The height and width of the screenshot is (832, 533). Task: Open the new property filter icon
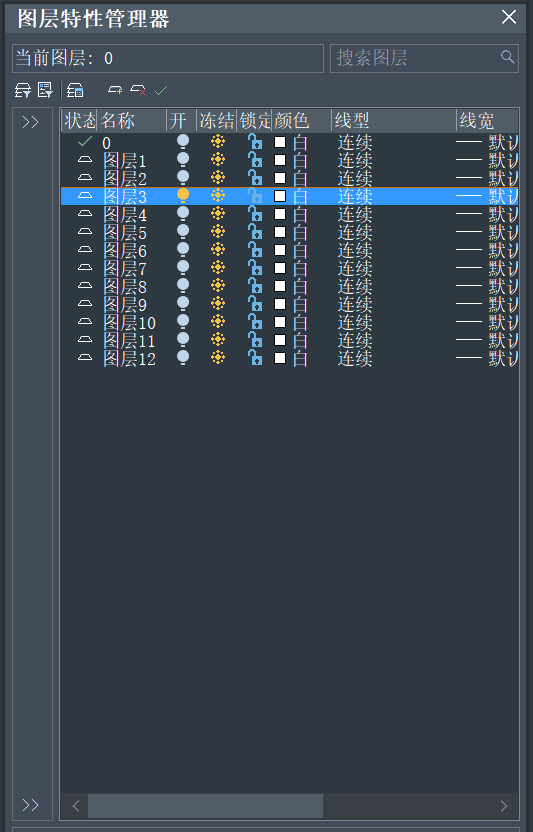tap(22, 90)
